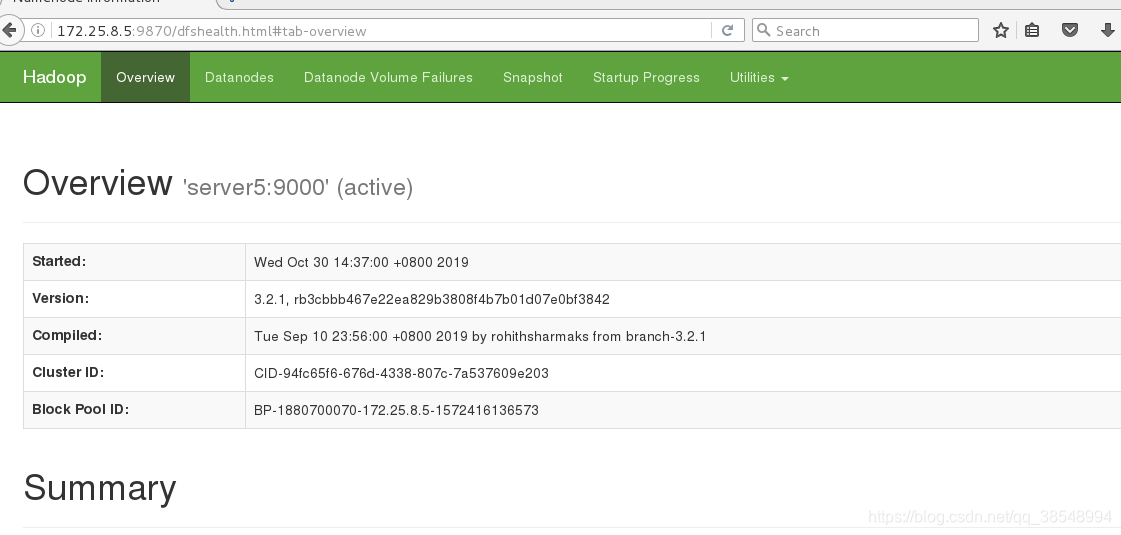This screenshot has width=1121, height=535.
Task: Switch to the Datanodes tab
Action: click(239, 77)
